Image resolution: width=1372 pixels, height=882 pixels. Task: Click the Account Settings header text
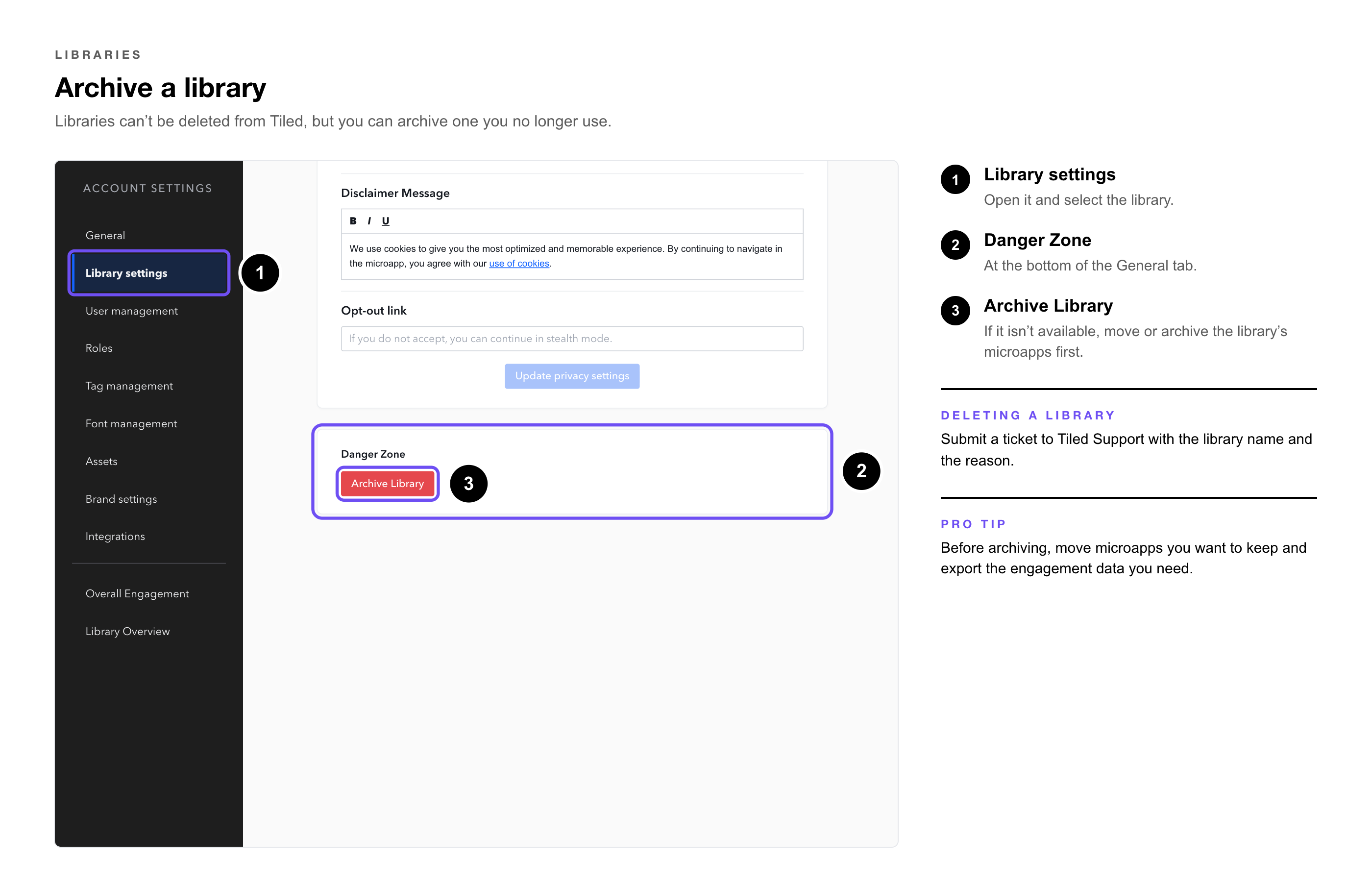click(148, 189)
